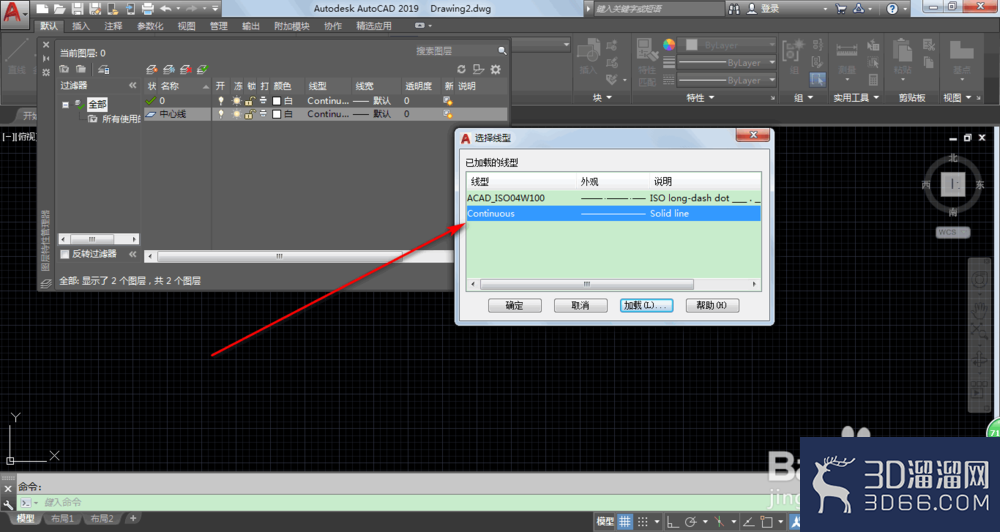Viewport: 1000px width, 532px height.
Task: Switch to the 注释 ribbon tab
Action: 114,26
